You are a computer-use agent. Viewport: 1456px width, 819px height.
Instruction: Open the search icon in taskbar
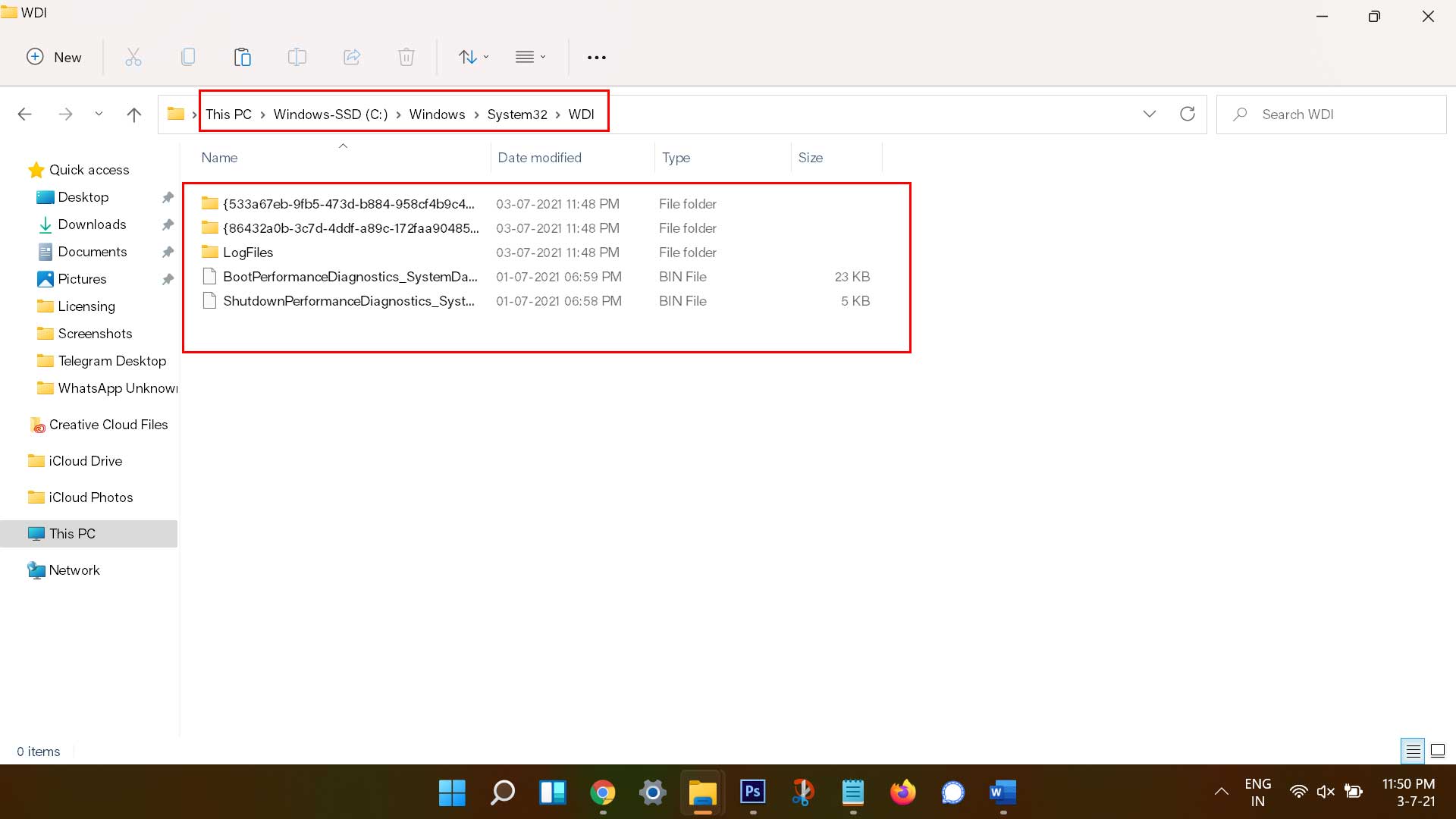(x=503, y=793)
